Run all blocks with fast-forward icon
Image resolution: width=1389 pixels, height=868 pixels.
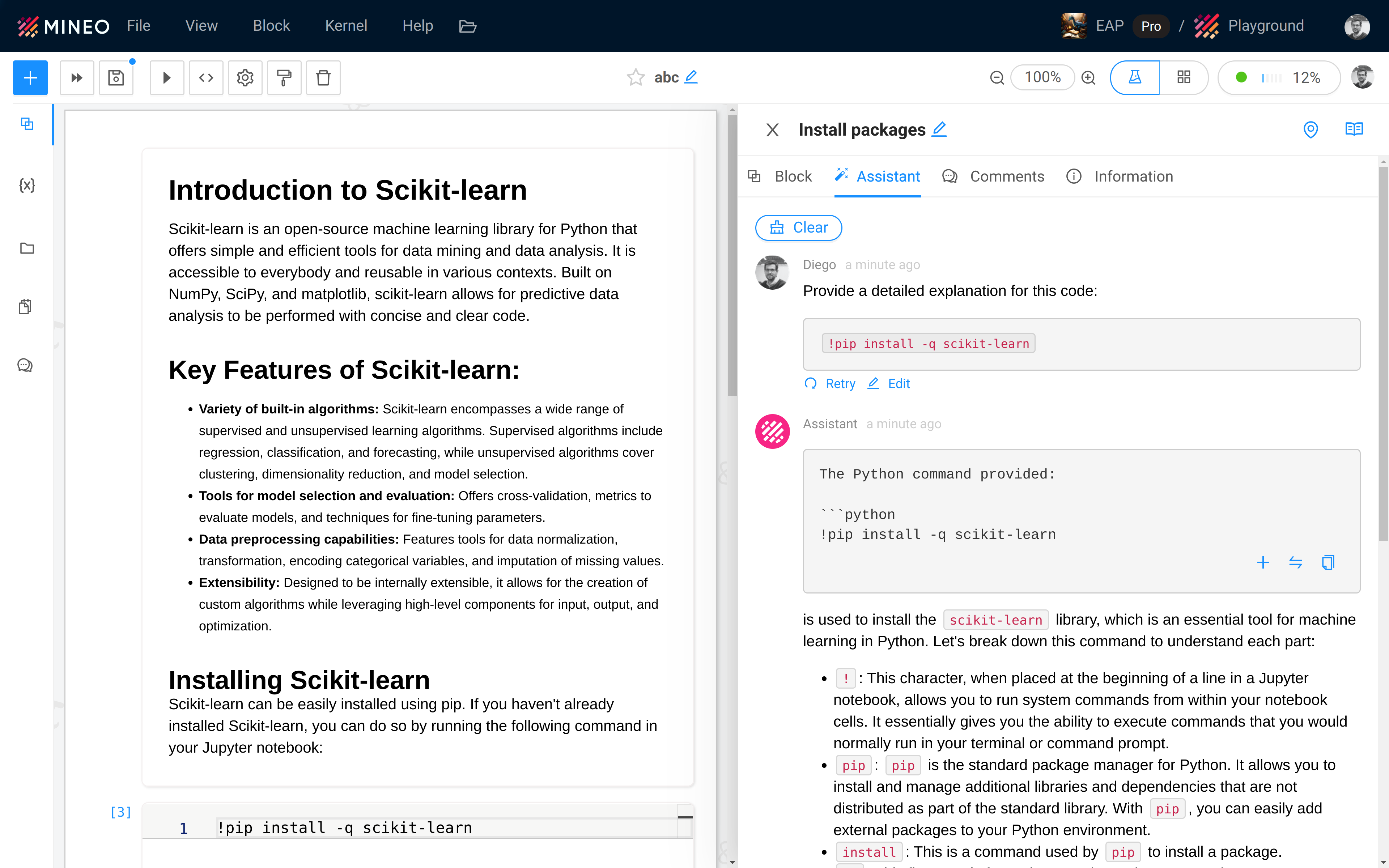pos(76,77)
